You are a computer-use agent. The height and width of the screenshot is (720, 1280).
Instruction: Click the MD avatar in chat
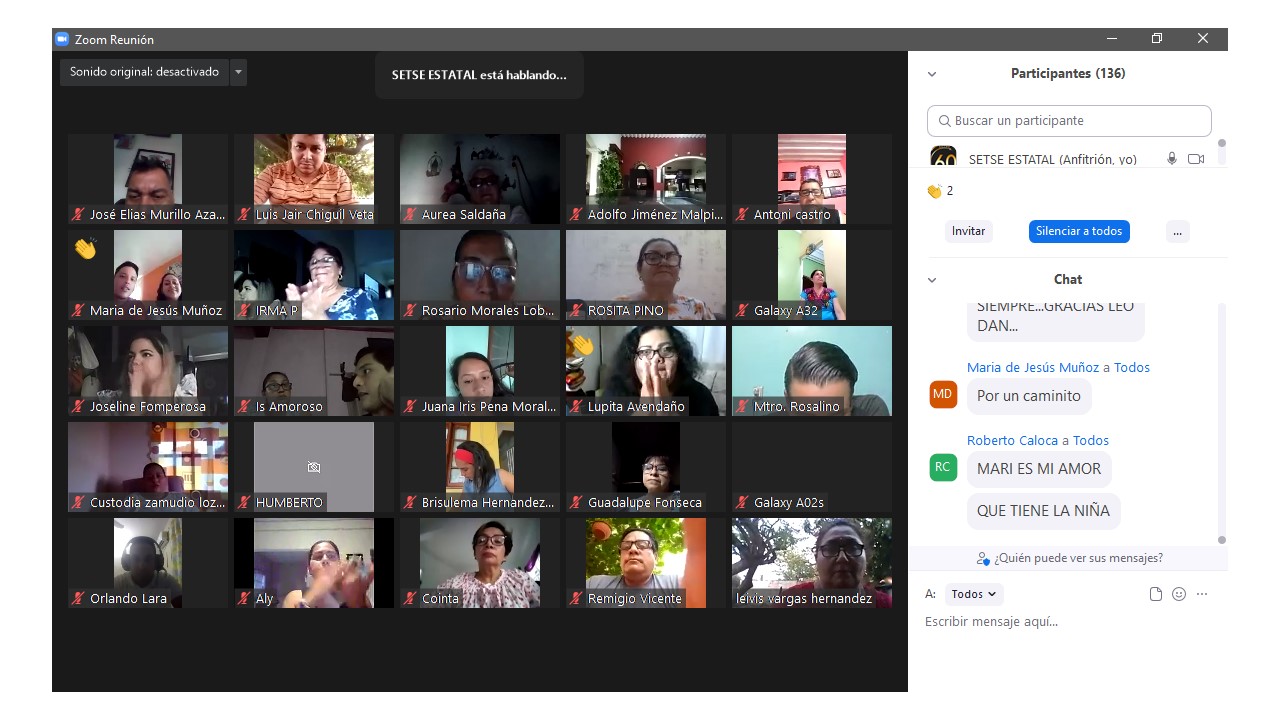point(943,394)
